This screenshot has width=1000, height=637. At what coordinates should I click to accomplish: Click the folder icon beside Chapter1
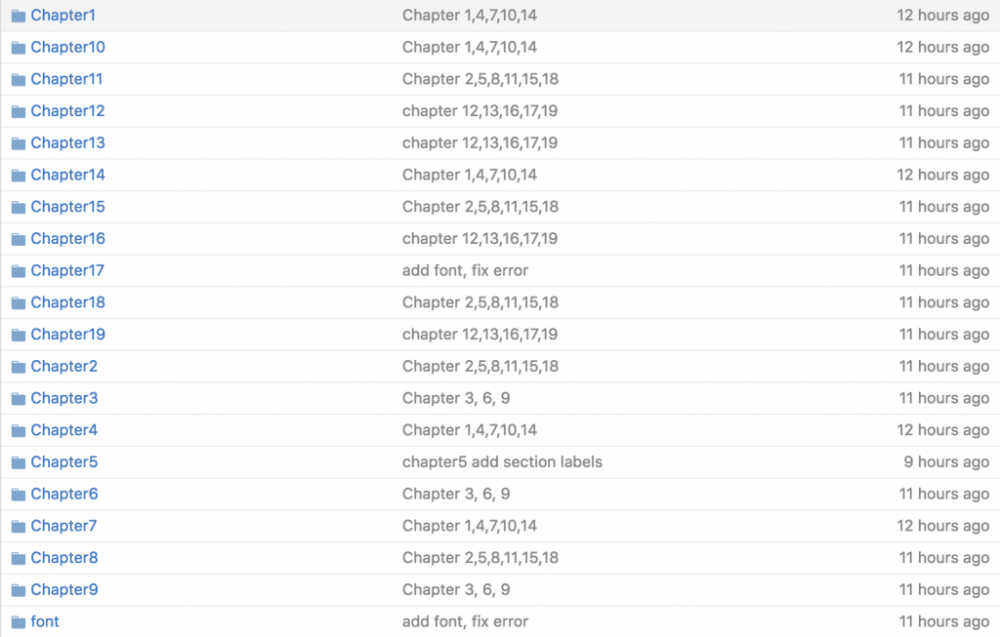(x=18, y=16)
